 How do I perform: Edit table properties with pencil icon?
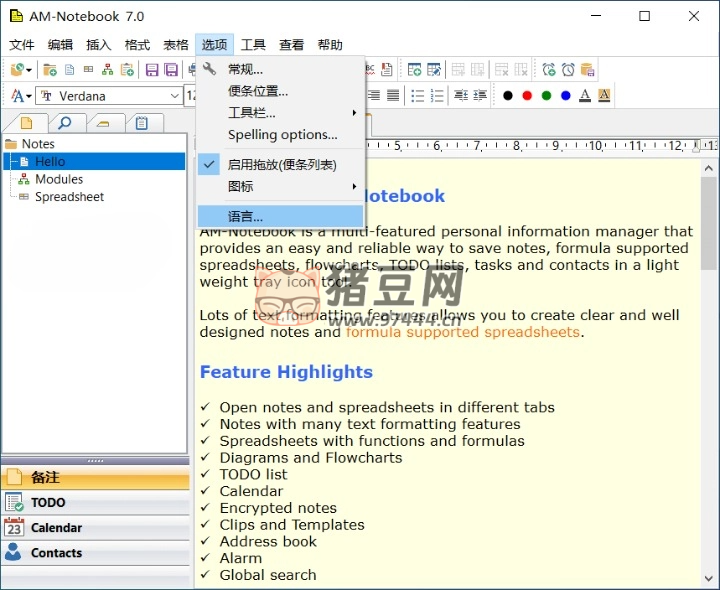click(434, 70)
